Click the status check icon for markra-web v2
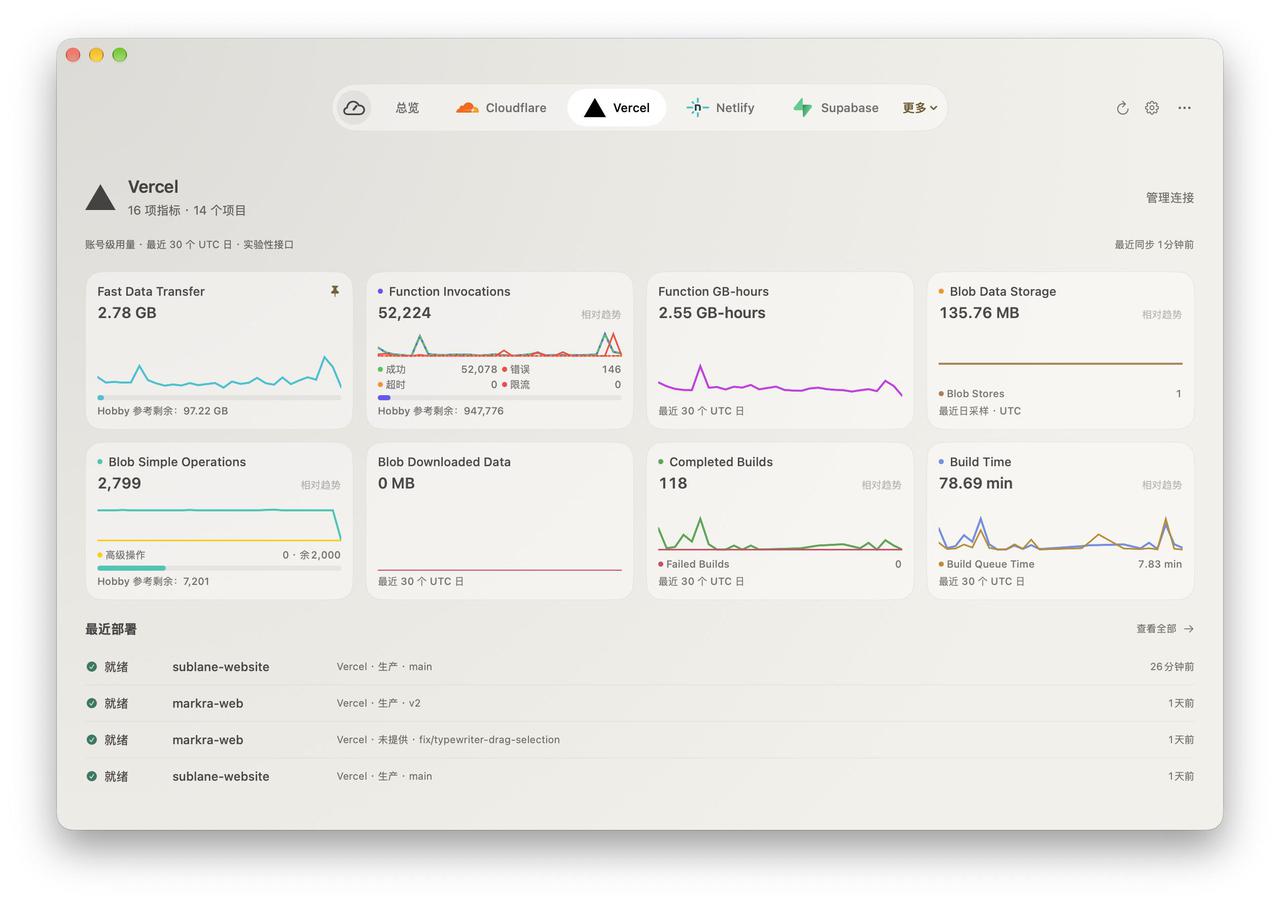 [x=92, y=703]
